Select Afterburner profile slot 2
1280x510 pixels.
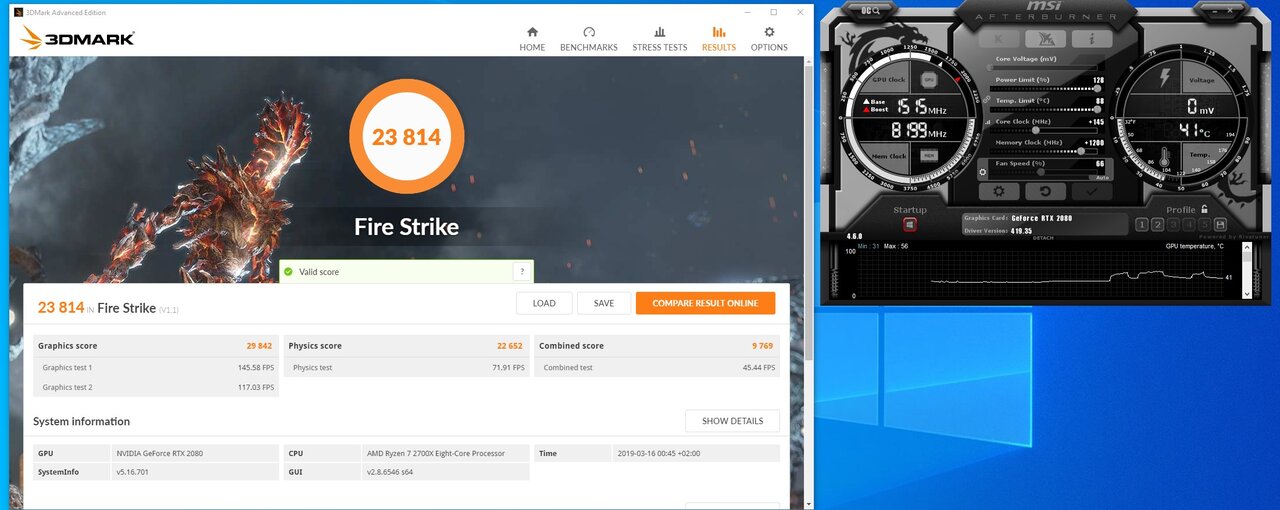click(x=1158, y=224)
